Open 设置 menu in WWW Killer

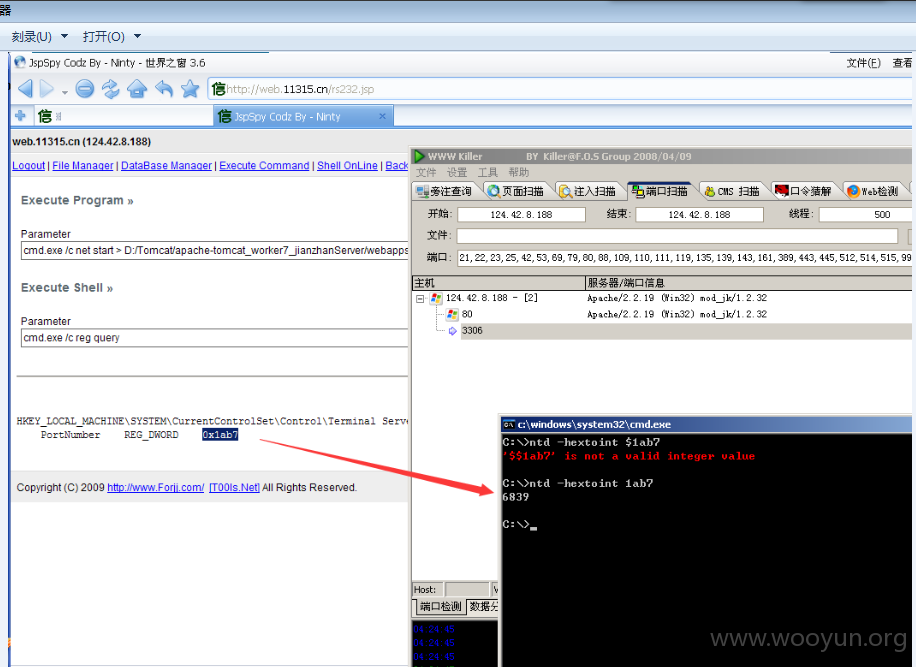point(457,172)
